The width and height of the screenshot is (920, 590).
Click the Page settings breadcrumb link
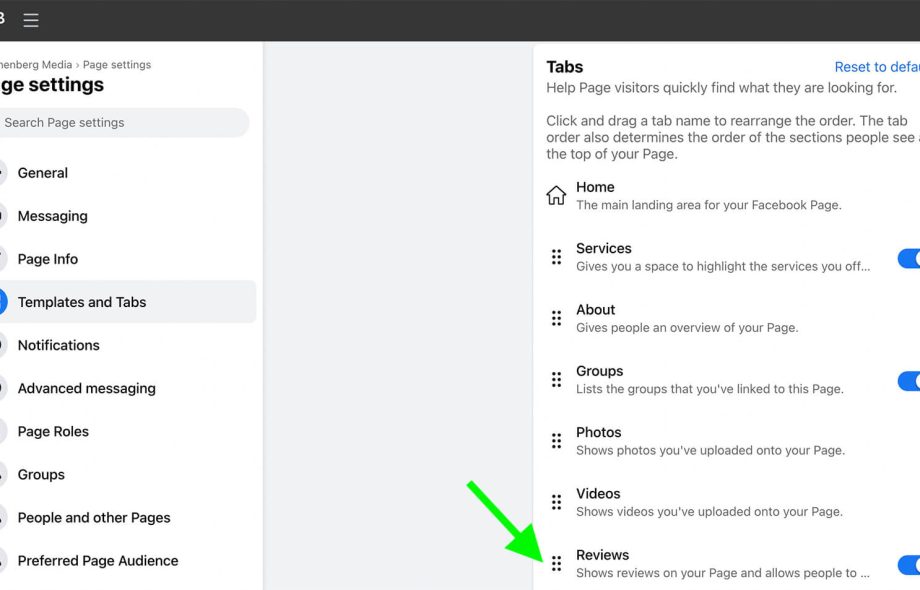click(x=117, y=65)
